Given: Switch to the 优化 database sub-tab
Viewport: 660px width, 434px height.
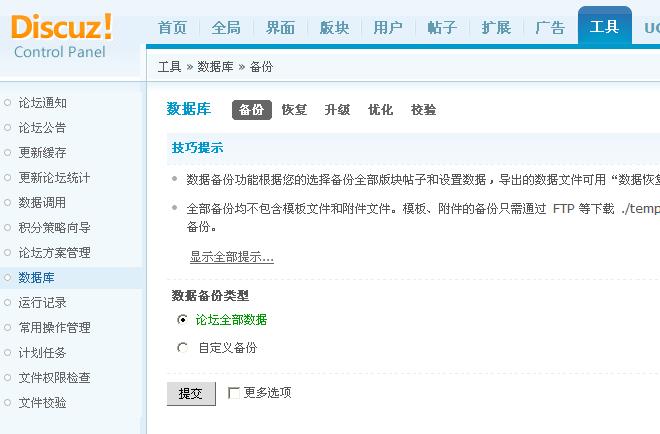Looking at the screenshot, I should click(380, 110).
